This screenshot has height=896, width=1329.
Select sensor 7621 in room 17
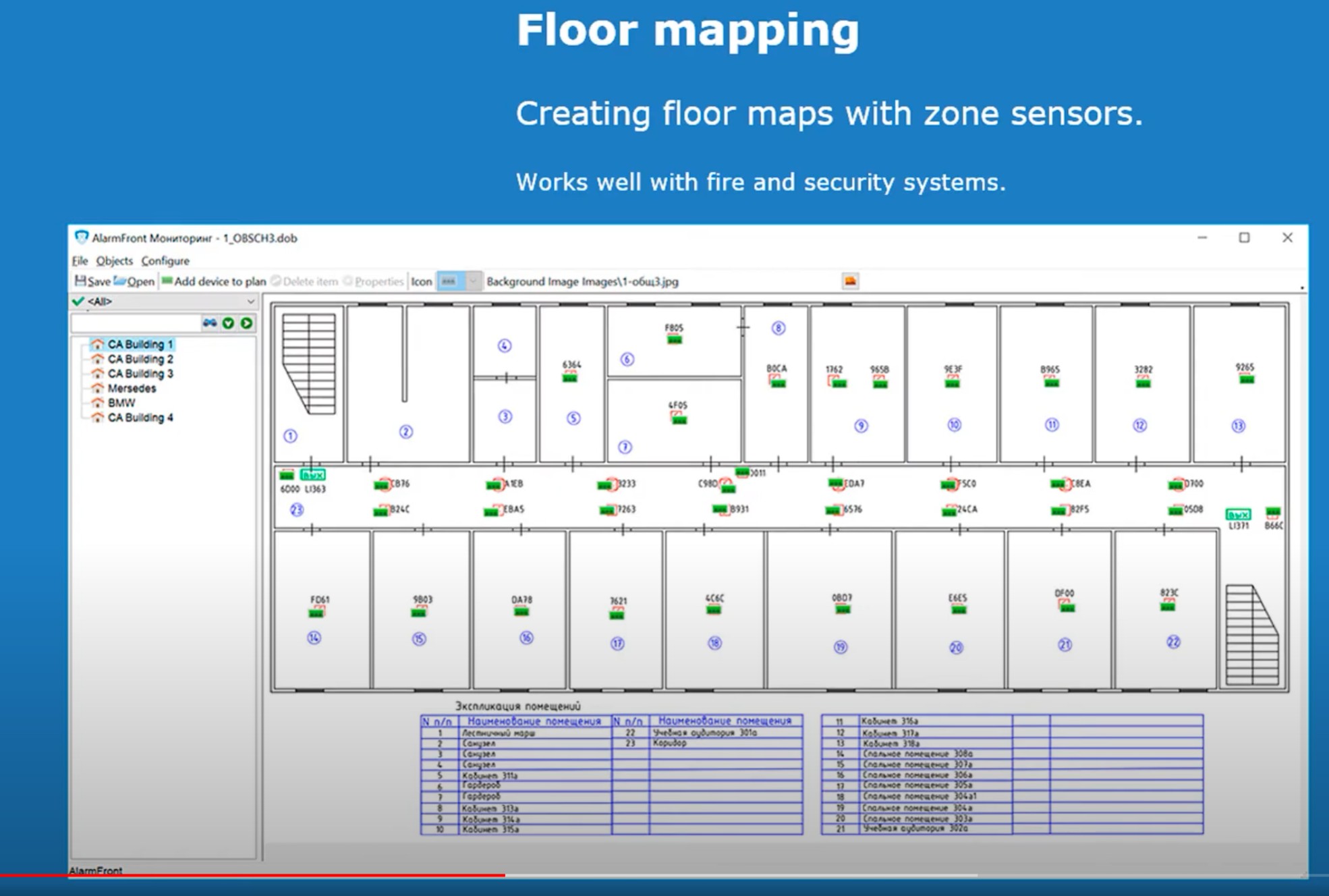coord(617,613)
